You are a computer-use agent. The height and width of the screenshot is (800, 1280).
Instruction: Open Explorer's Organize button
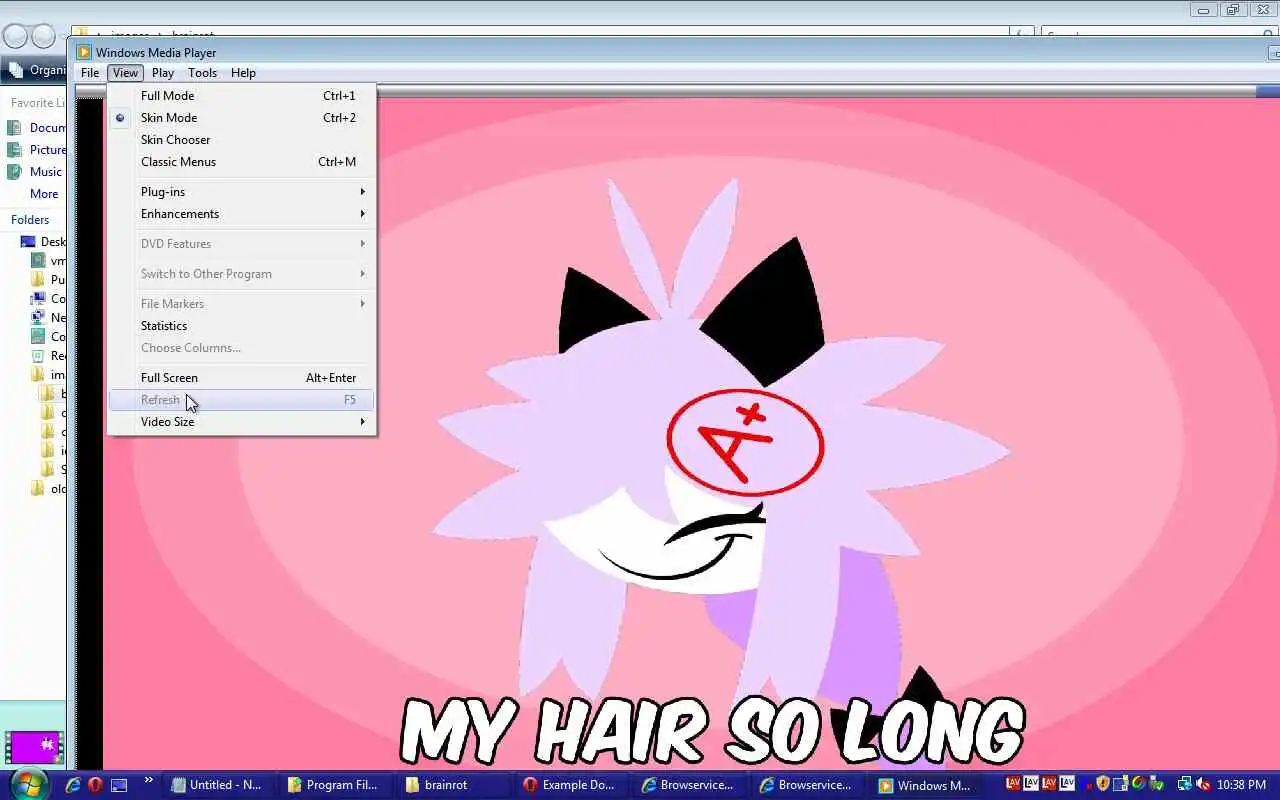(x=37, y=70)
